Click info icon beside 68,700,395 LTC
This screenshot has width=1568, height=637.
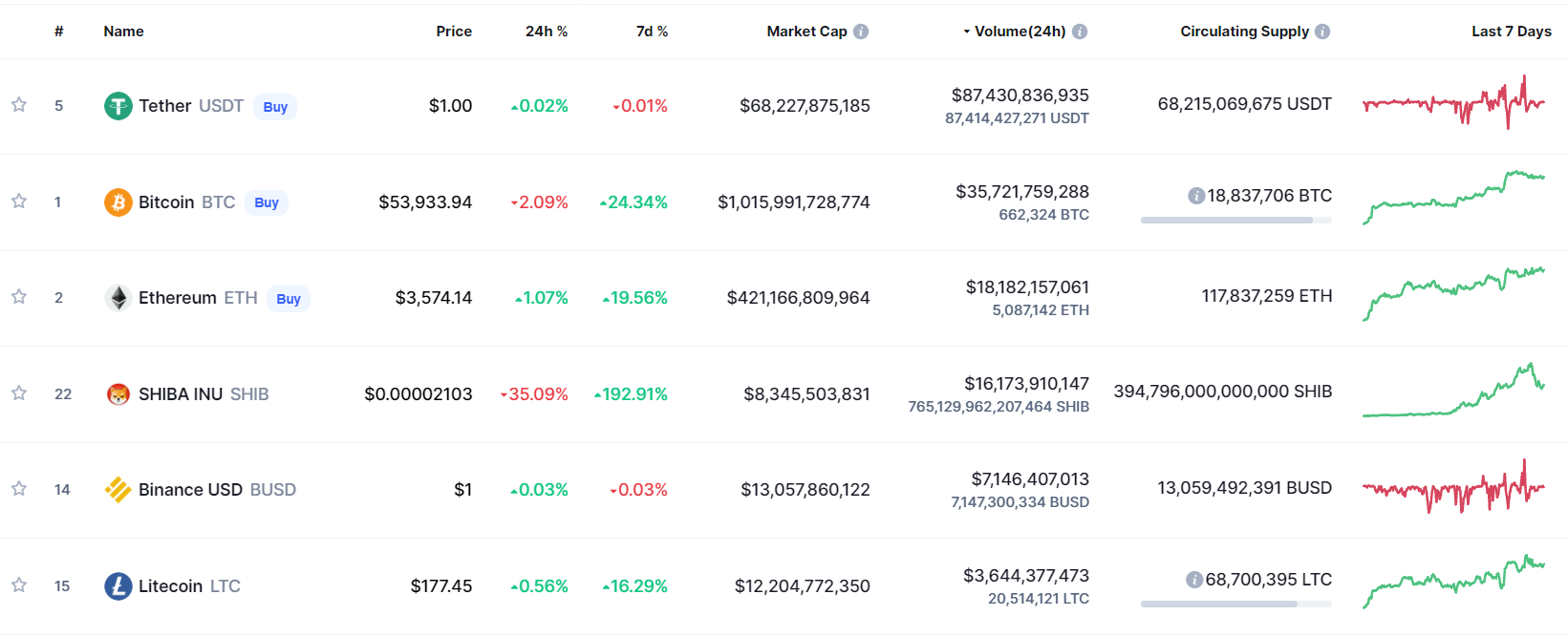(x=1193, y=580)
